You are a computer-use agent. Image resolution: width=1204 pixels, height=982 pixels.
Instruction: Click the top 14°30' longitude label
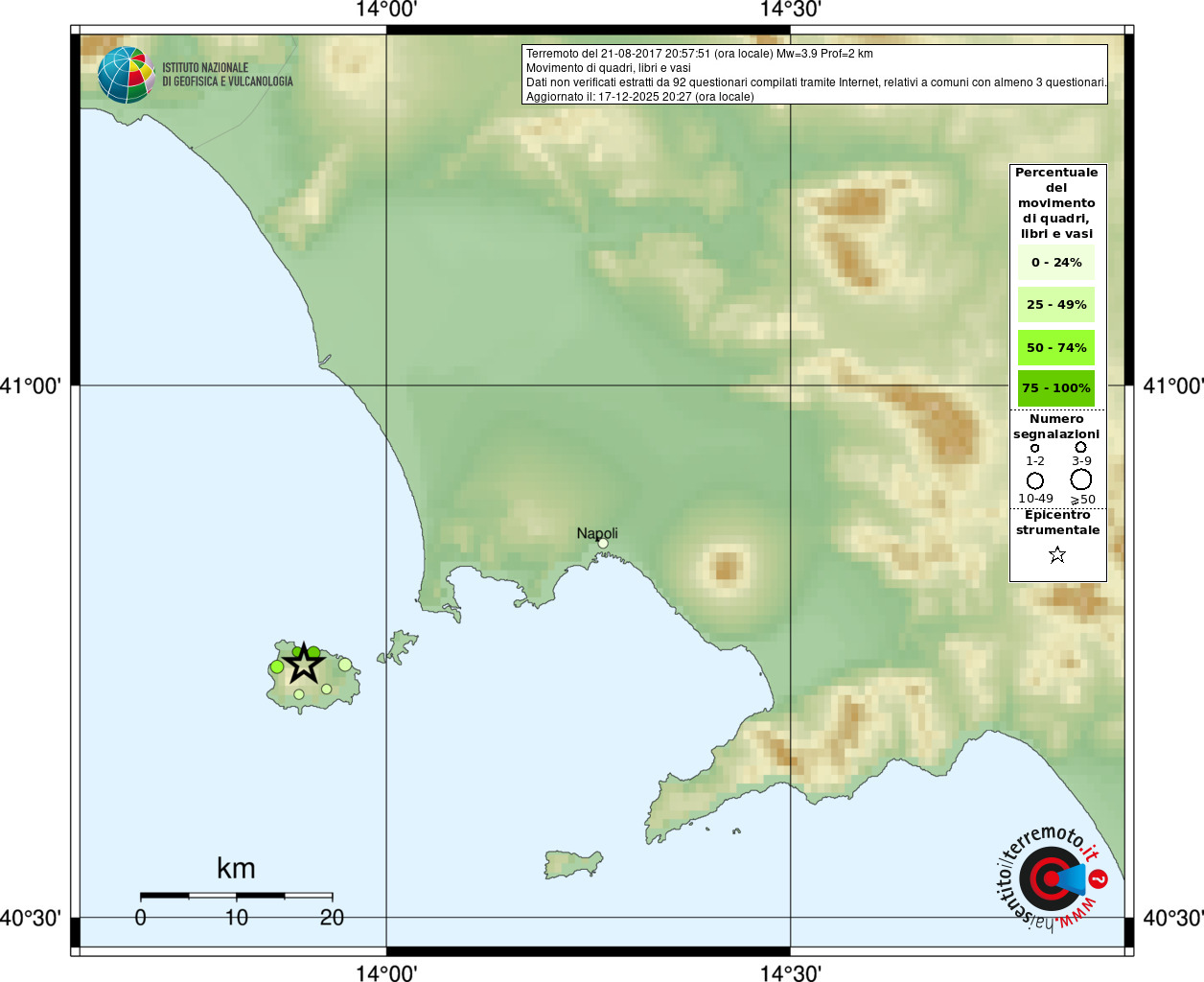click(x=791, y=10)
